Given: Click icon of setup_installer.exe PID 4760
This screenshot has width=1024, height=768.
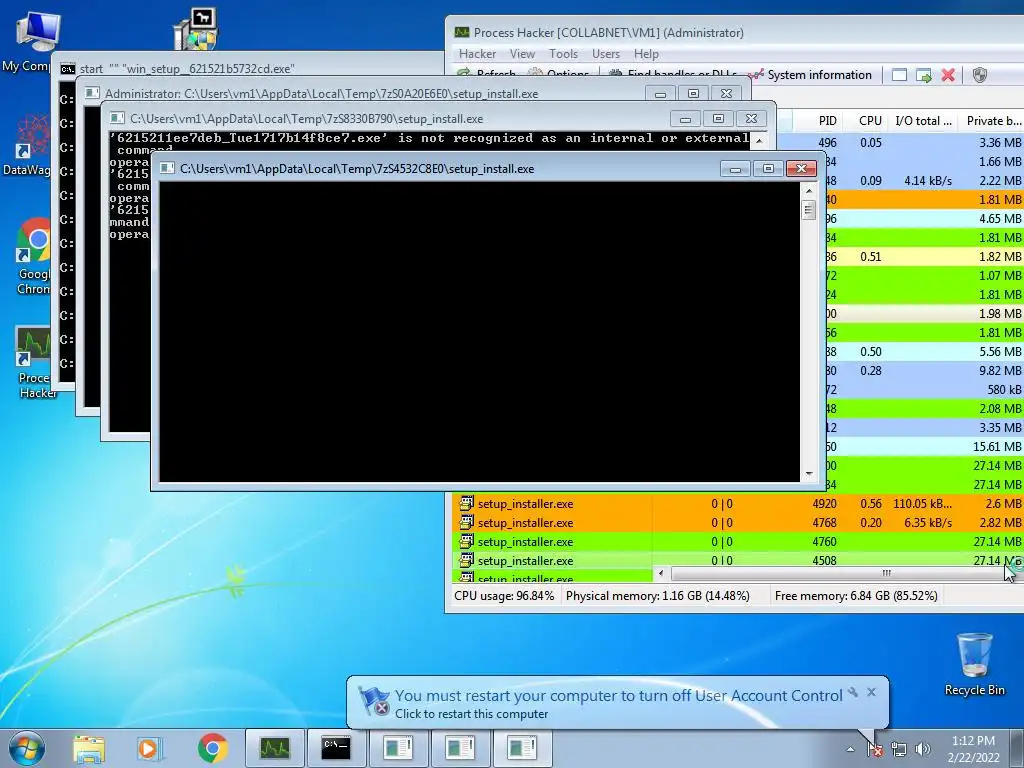Looking at the screenshot, I should pos(466,541).
